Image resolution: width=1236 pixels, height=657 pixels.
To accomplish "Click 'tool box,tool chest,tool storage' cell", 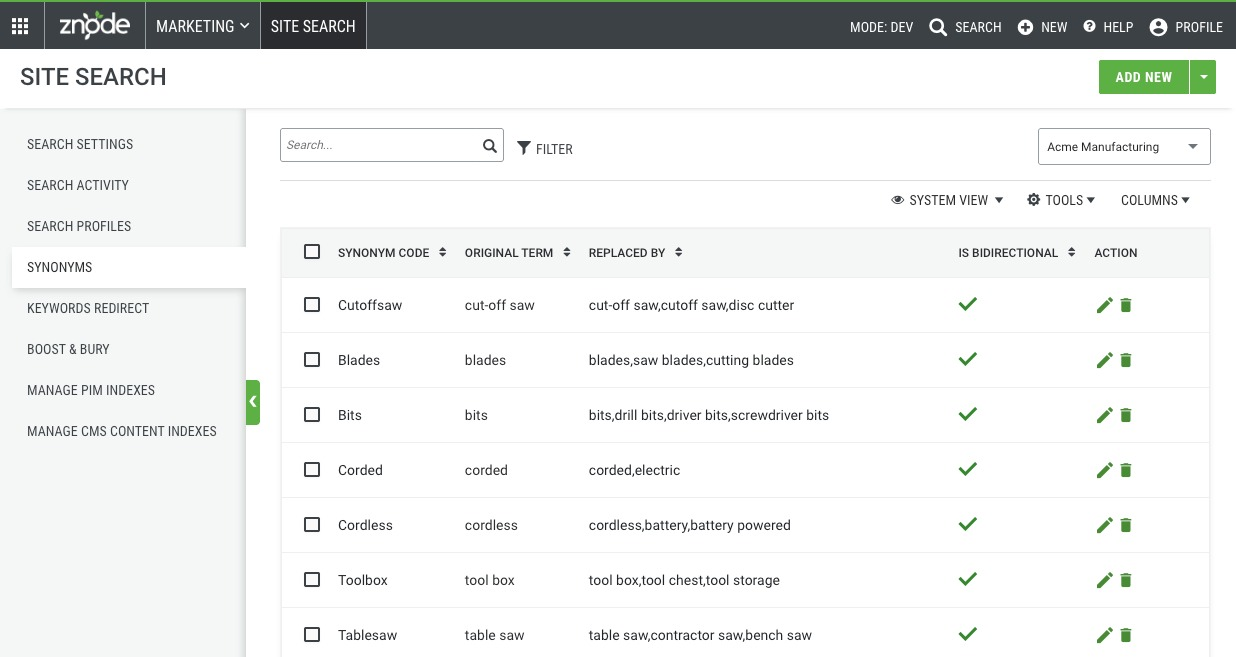I will point(684,580).
